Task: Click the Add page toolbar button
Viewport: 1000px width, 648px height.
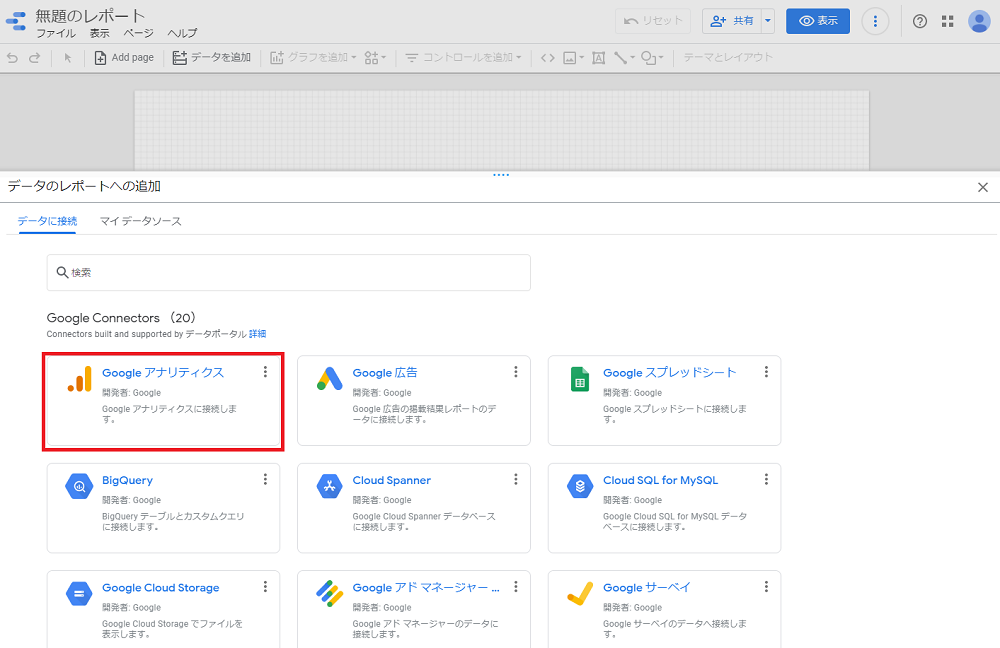Action: pos(124,58)
